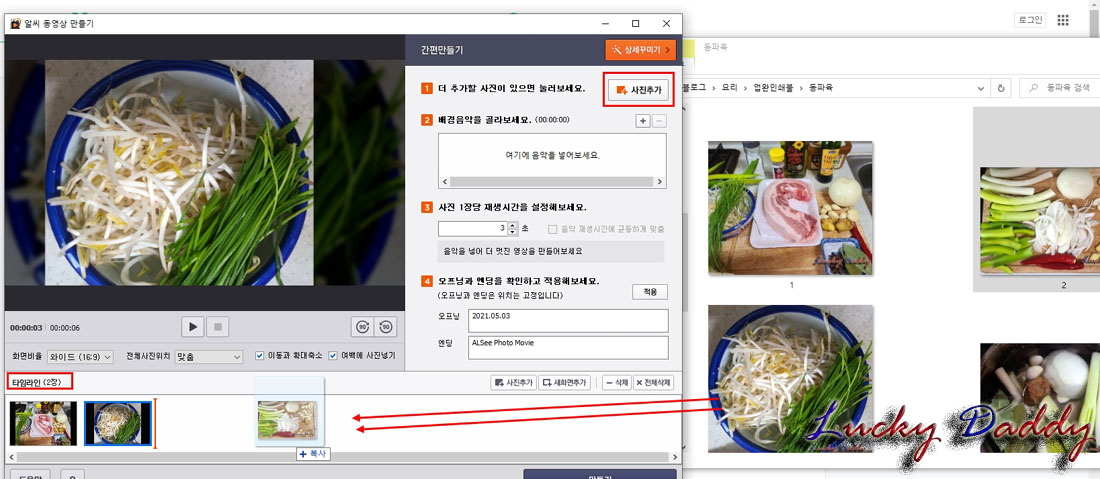Click the 새화면추가 button in the timeline
The image size is (1100, 479).
tap(564, 383)
